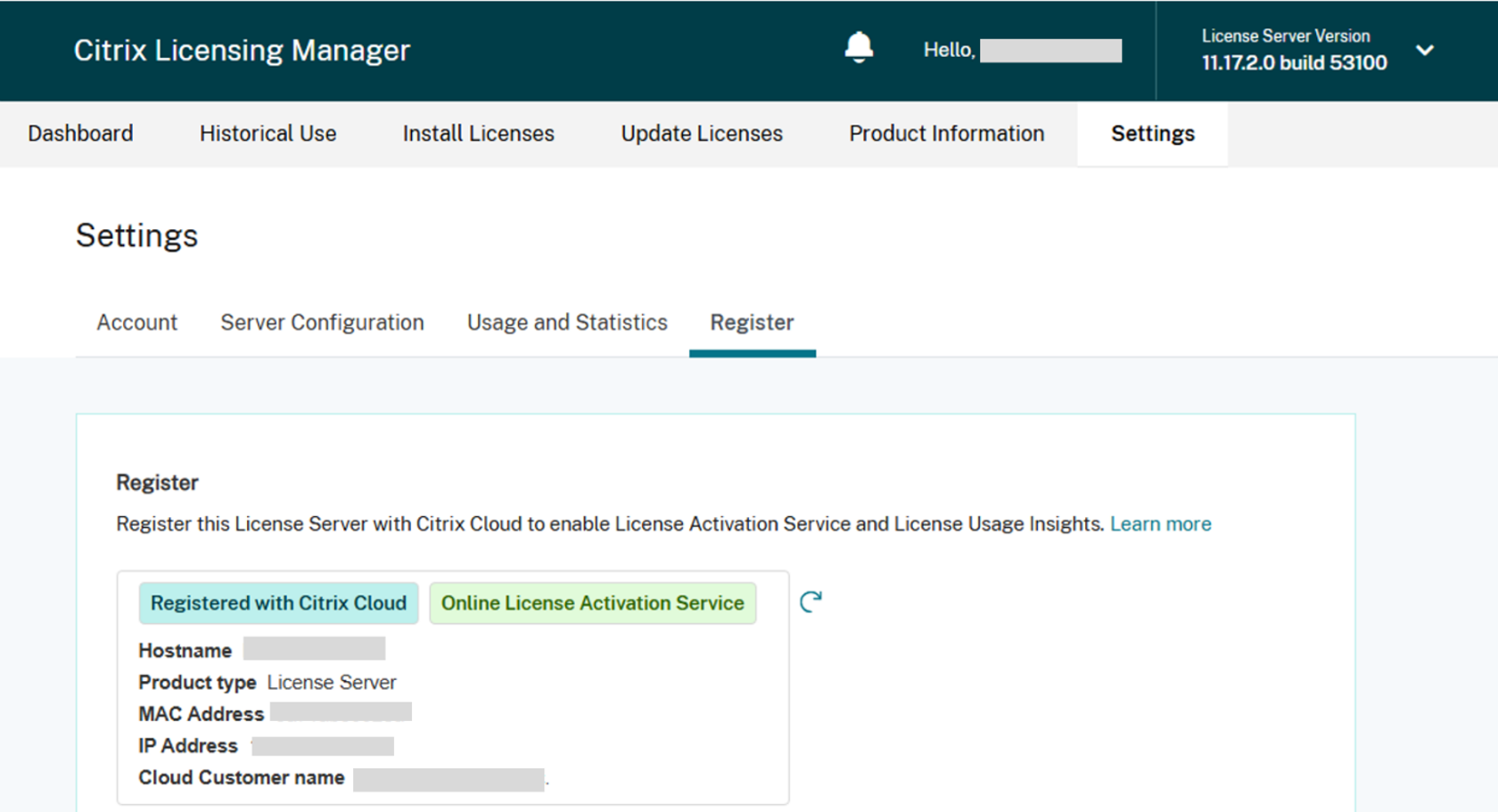
Task: Open the Server Configuration tab
Action: click(x=322, y=323)
